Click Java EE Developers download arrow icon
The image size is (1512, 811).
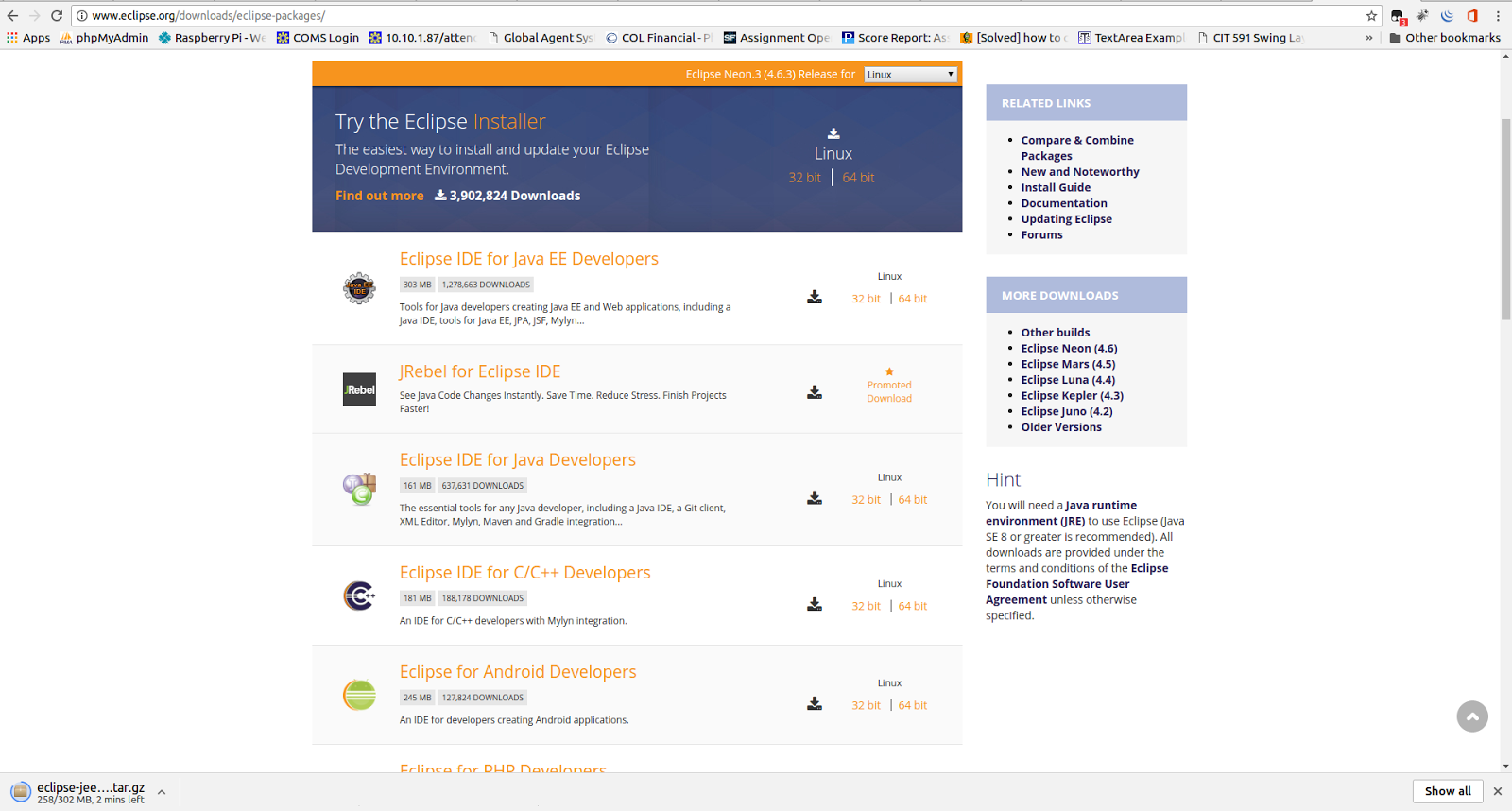[815, 298]
